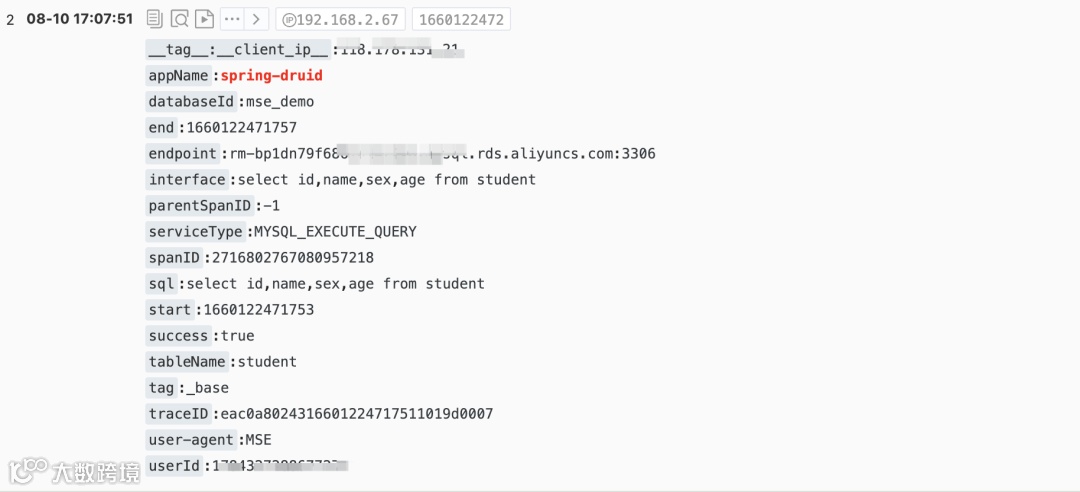Image resolution: width=1080 pixels, height=492 pixels.
Task: Select the user-agent field key
Action: 191,440
